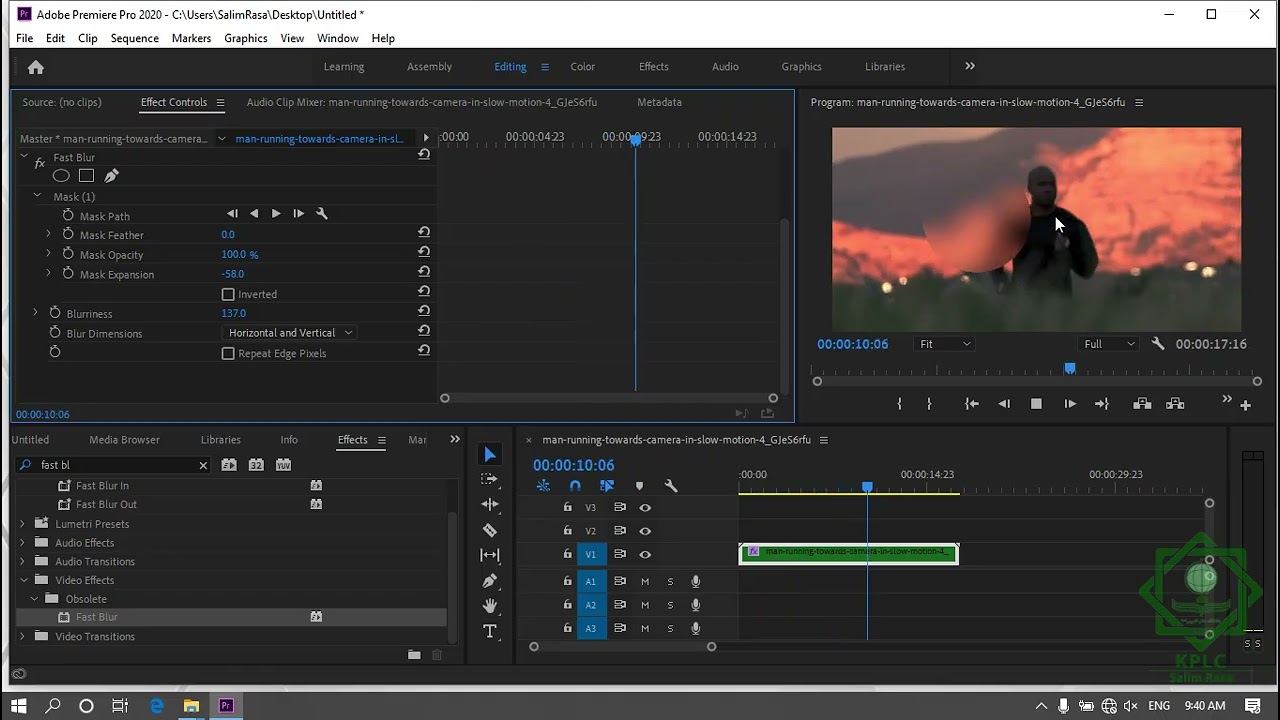Toggle Snap in timeline

coord(575,486)
